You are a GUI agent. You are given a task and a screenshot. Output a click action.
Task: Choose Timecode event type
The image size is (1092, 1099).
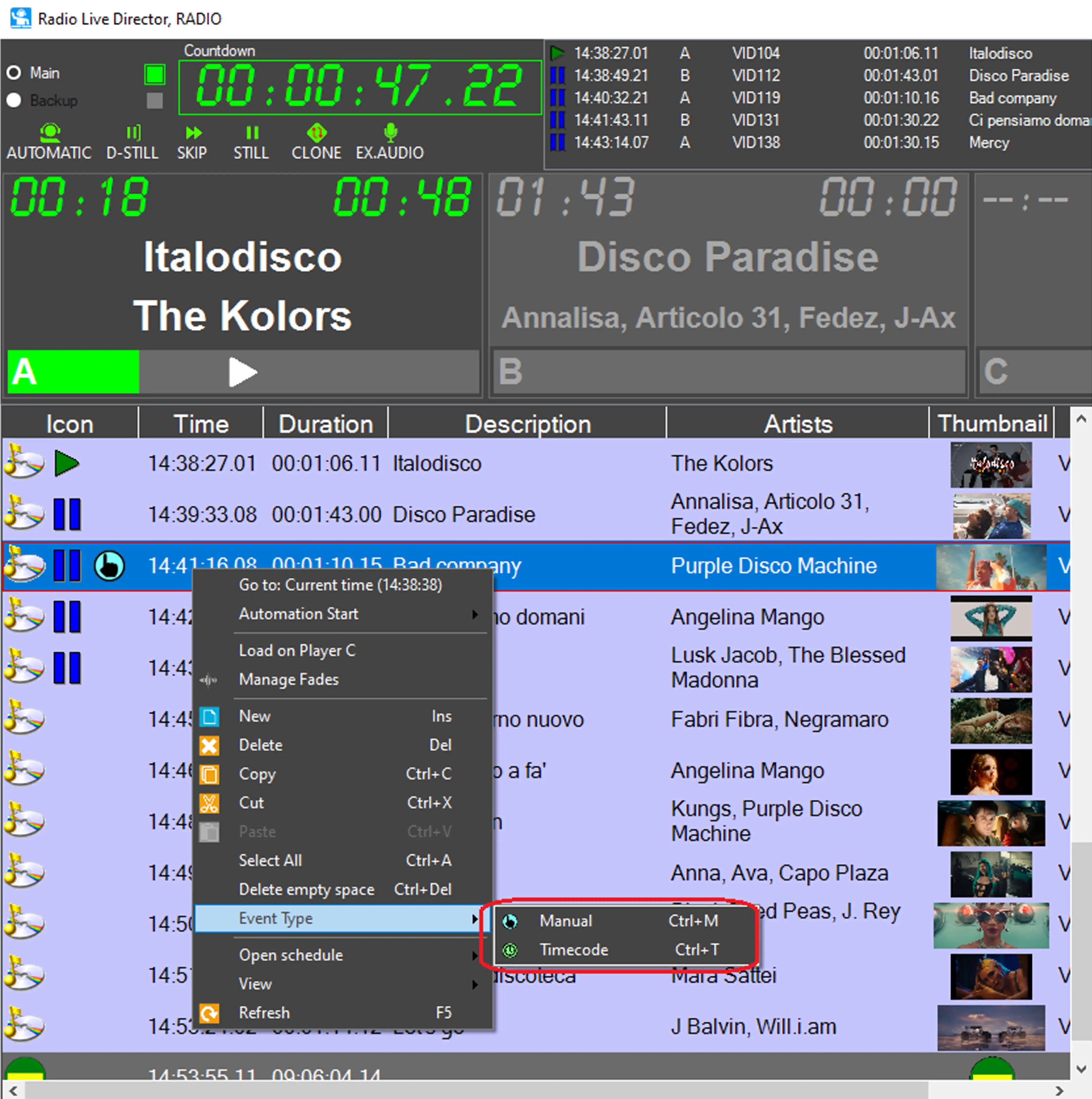573,950
